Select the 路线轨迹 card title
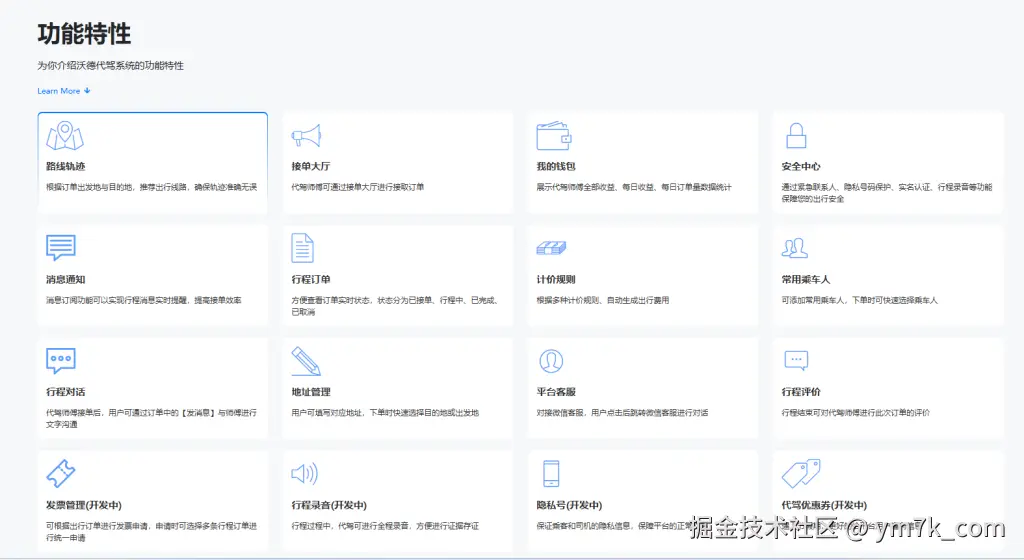Screen dimensions: 1024x560 click(65, 166)
